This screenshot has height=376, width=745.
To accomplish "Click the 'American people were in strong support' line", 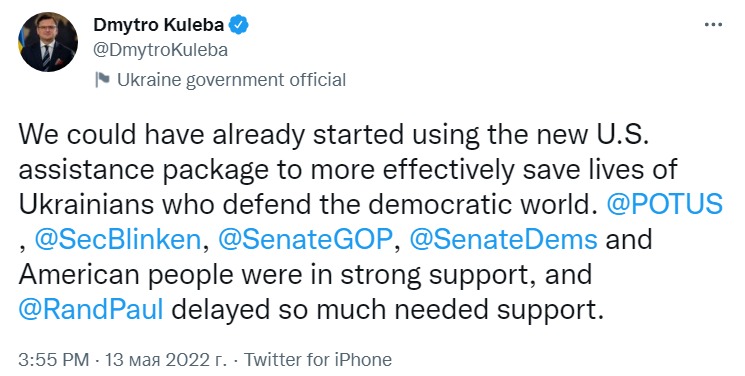I will [x=305, y=275].
